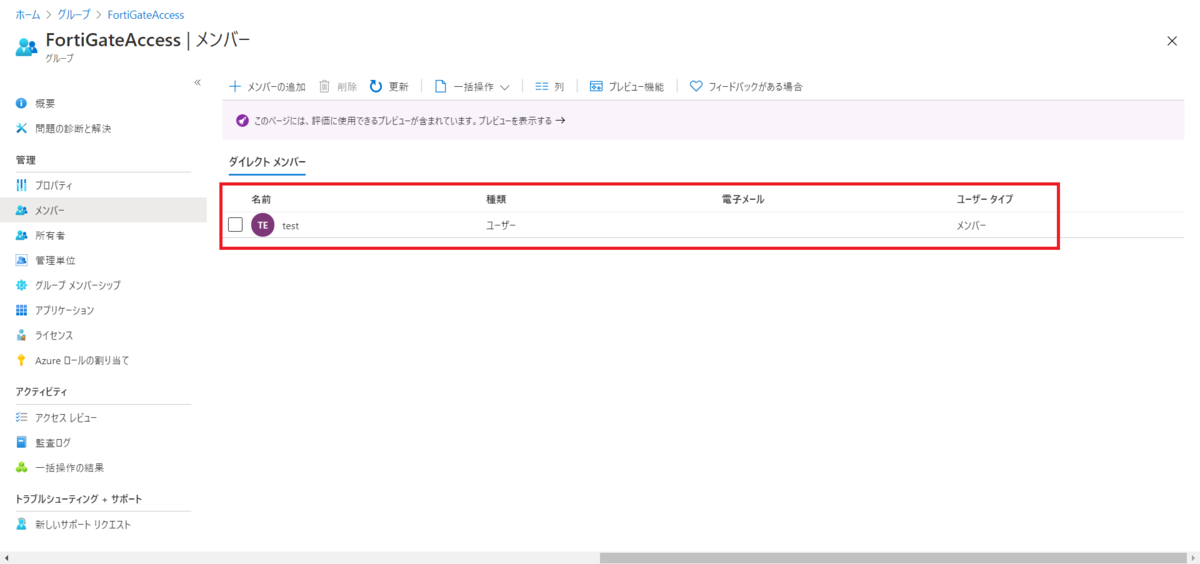Close the blade with X button
The image size is (1200, 564).
pos(1172,40)
